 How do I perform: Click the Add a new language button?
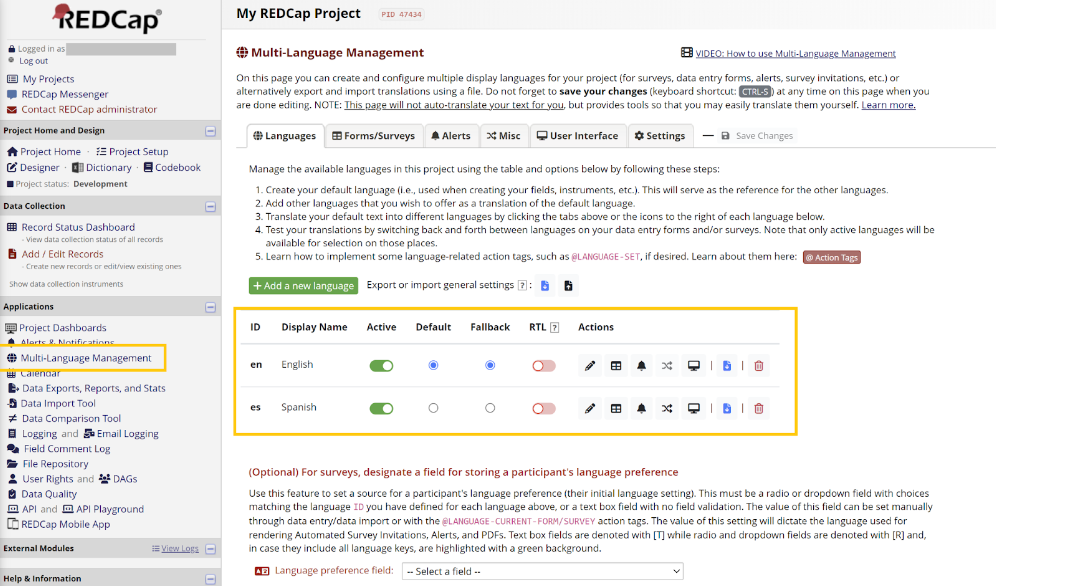303,286
